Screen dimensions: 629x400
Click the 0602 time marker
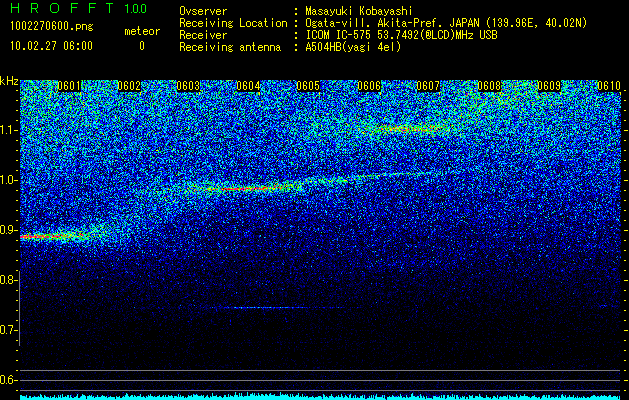pyautogui.click(x=129, y=86)
